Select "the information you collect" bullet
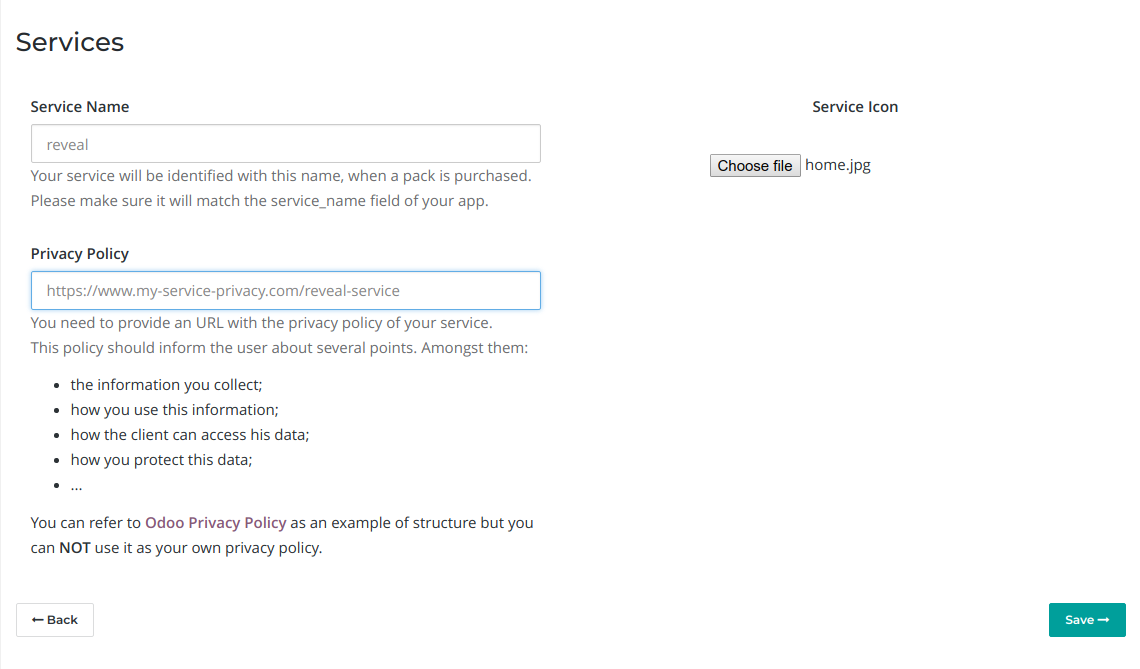This screenshot has height=669, width=1140. coord(166,385)
